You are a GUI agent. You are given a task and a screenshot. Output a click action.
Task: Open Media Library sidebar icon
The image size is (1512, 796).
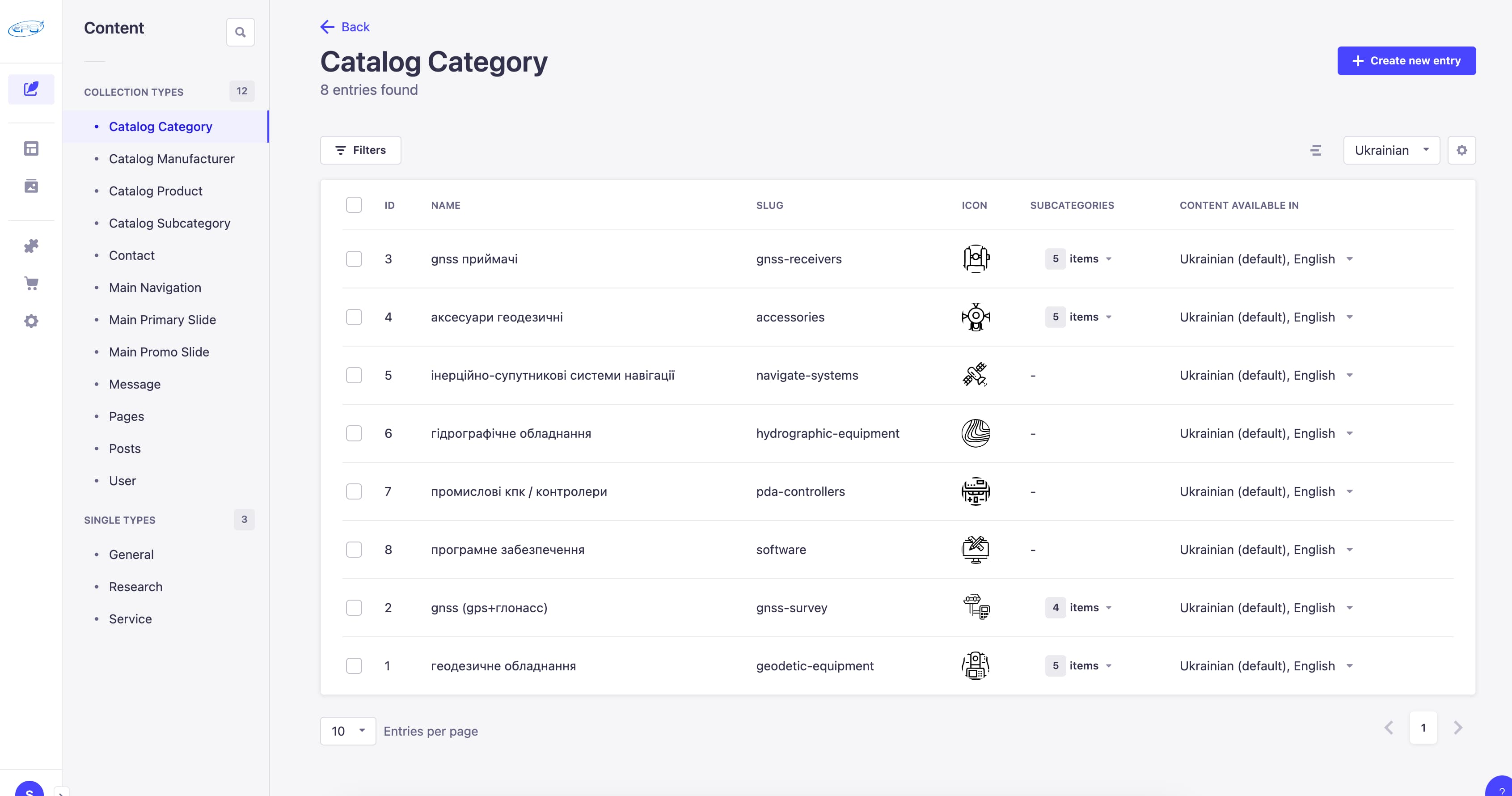[31, 186]
